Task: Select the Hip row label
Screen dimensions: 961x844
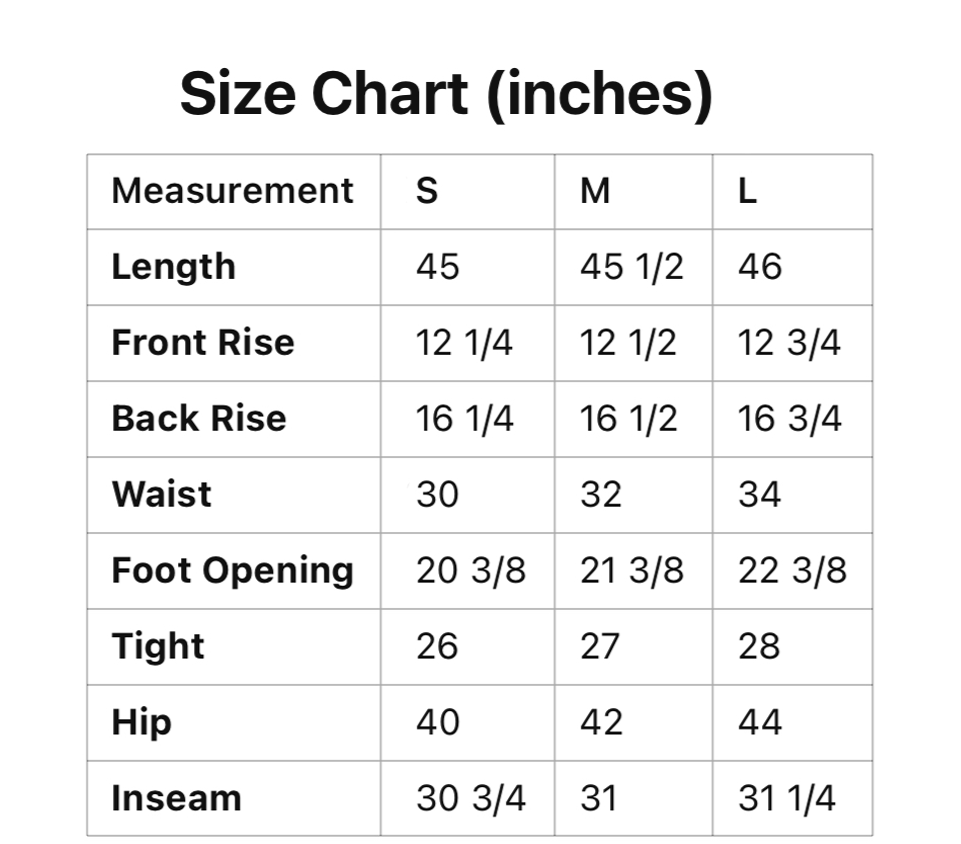Action: pyautogui.click(x=141, y=723)
